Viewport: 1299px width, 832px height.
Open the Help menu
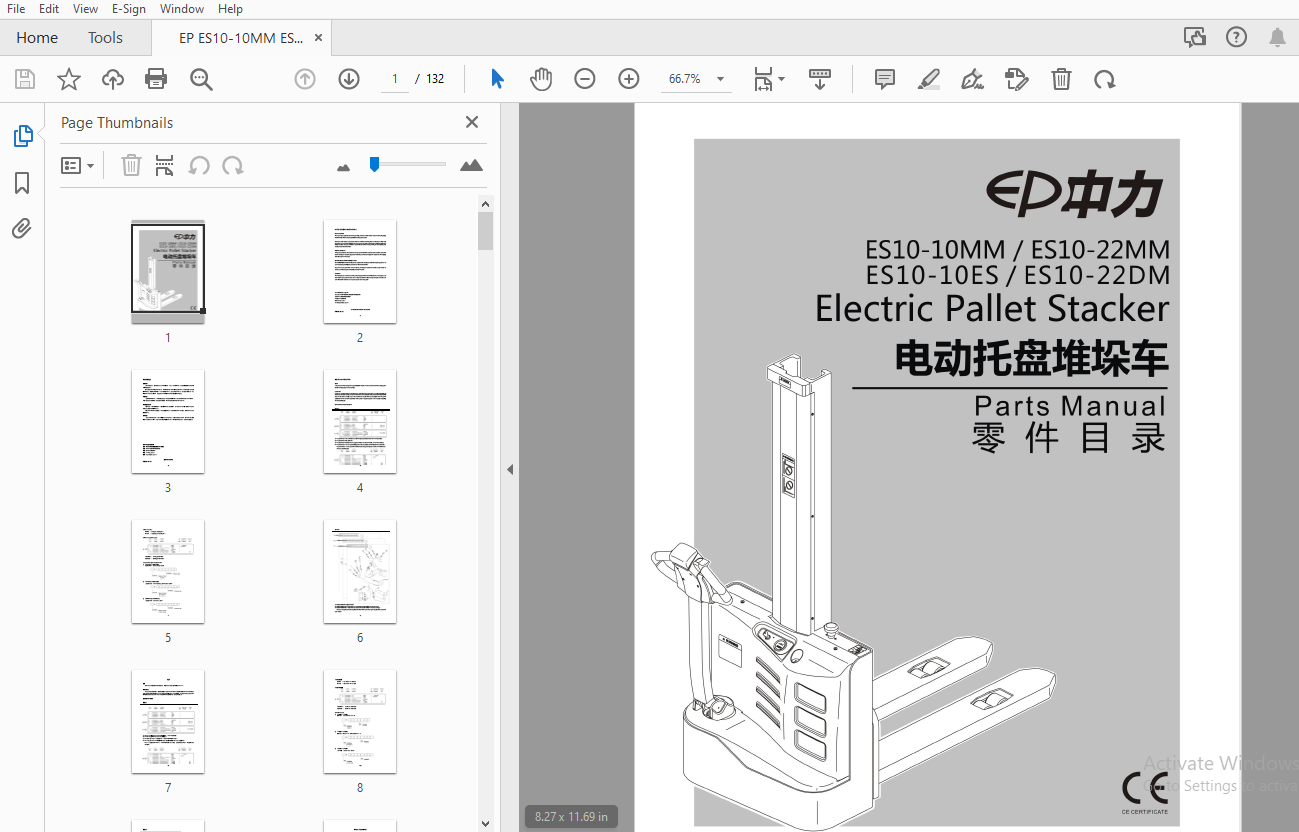230,9
